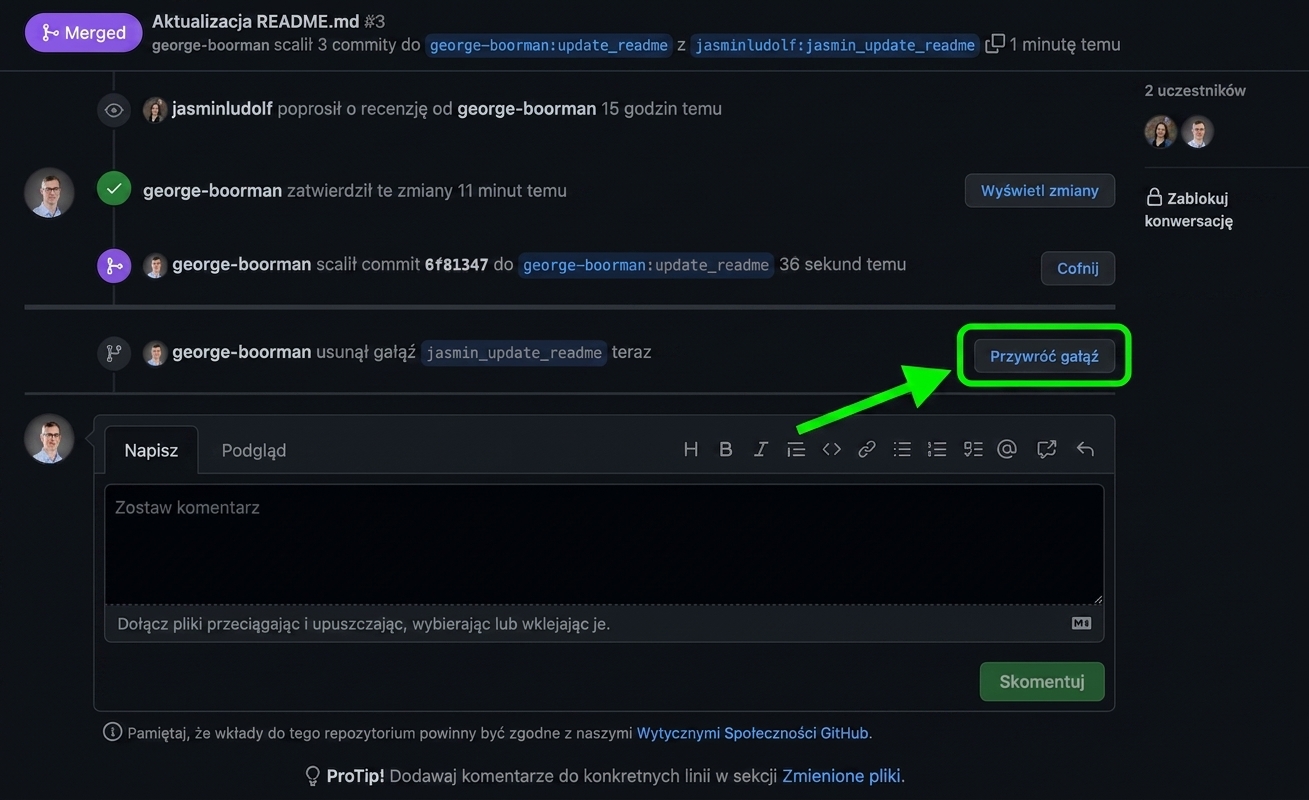Image resolution: width=1309 pixels, height=800 pixels.
Task: Click george-boorman avatar in 'scalił commit' row
Action: [155, 266]
